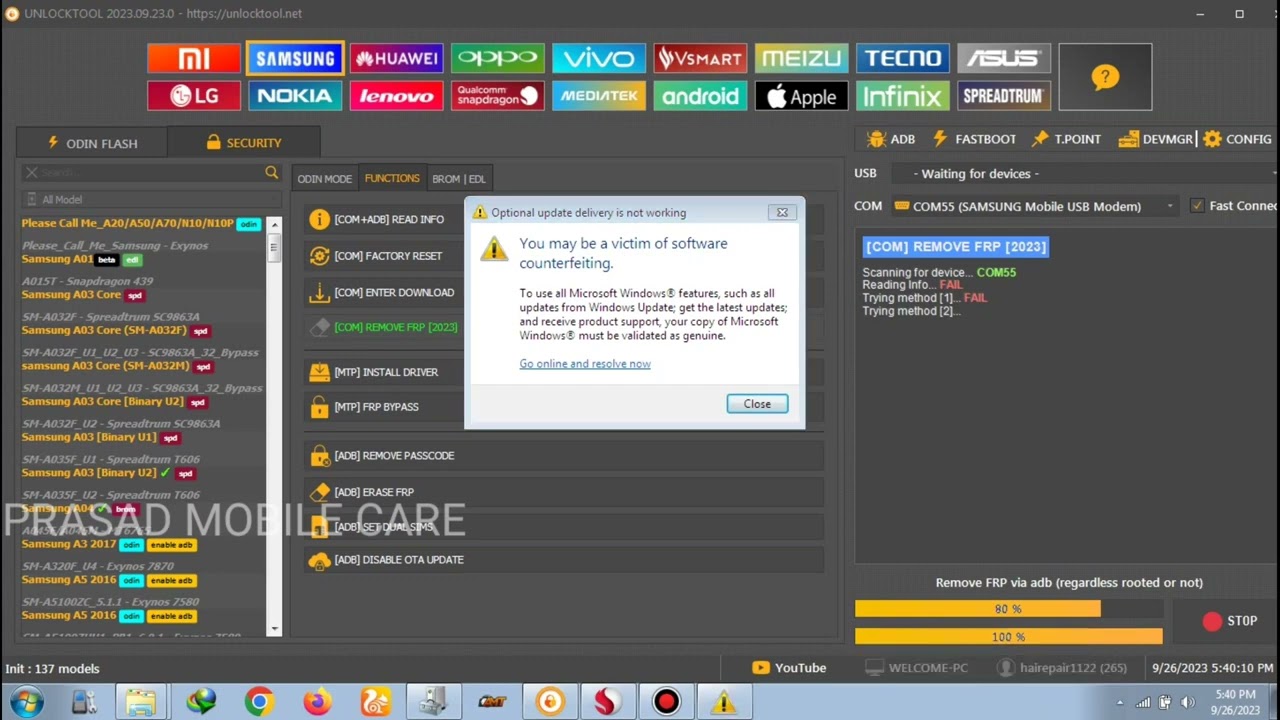This screenshot has height=720, width=1280.
Task: Open the T.POINT test point tool
Action: click(x=1066, y=139)
